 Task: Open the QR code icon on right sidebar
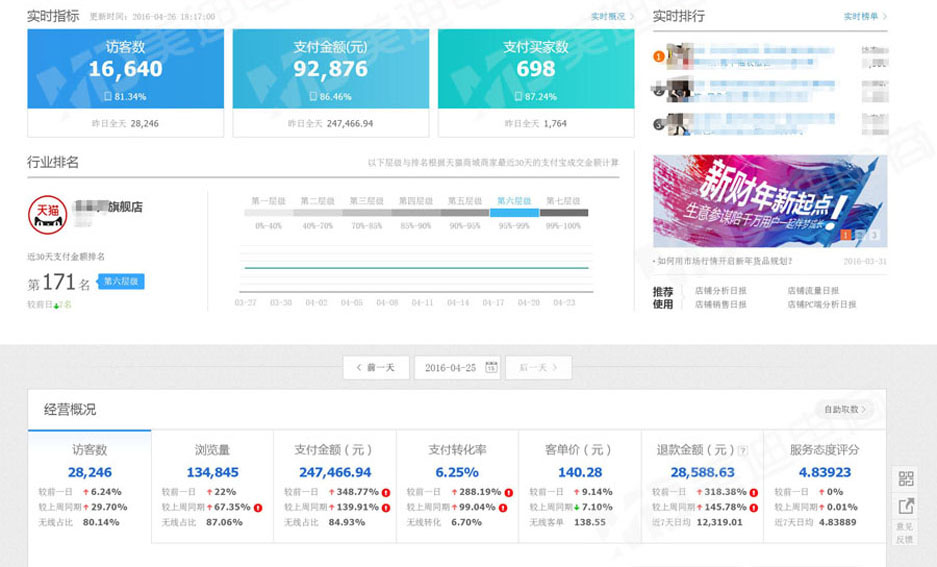pyautogui.click(x=906, y=479)
